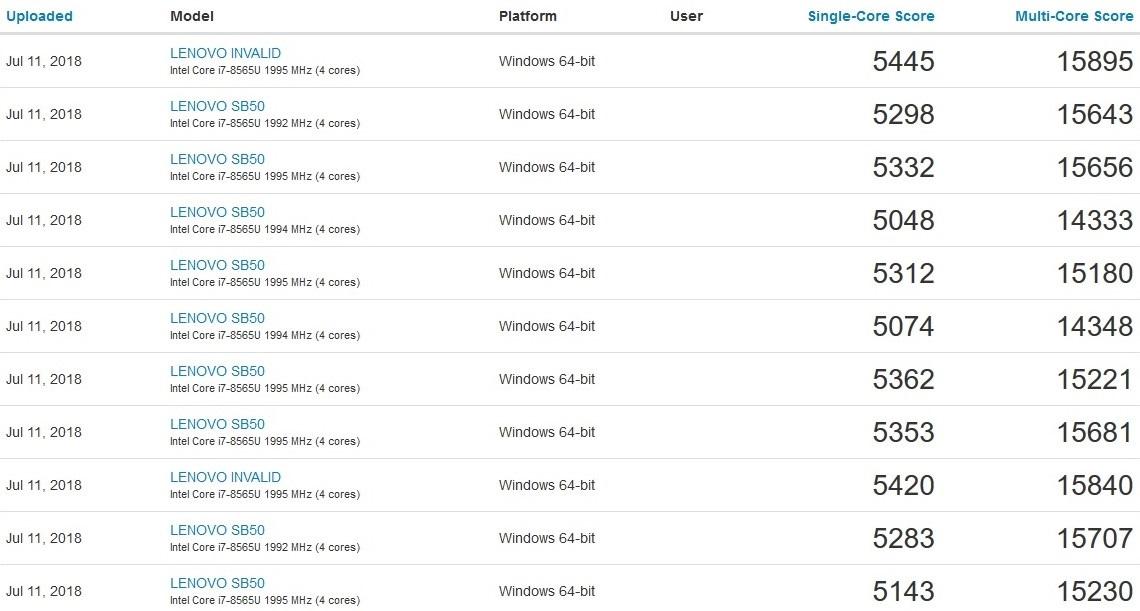Open the LENOVO SB50 result scoring 5332 single-core
Screen dimensions: 1140x611
pyautogui.click(x=217, y=158)
